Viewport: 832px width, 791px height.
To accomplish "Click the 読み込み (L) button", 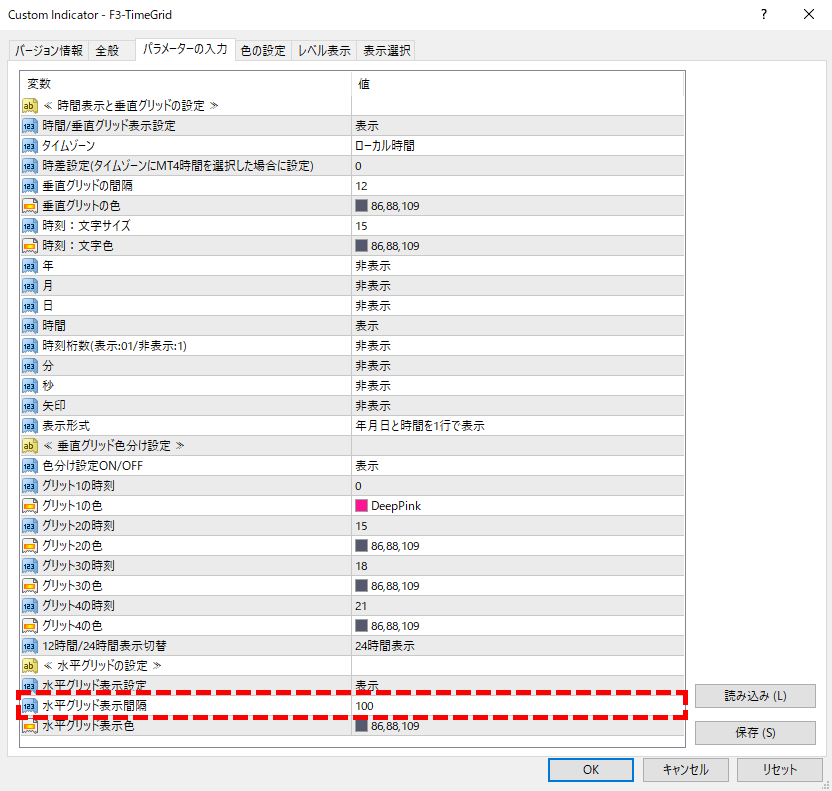I will (755, 696).
